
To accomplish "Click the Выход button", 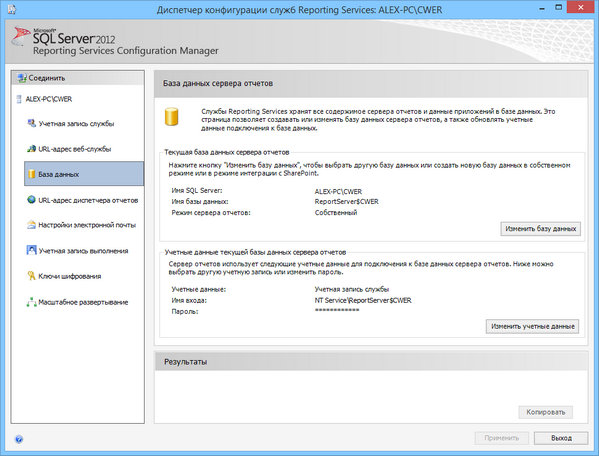I will [561, 438].
